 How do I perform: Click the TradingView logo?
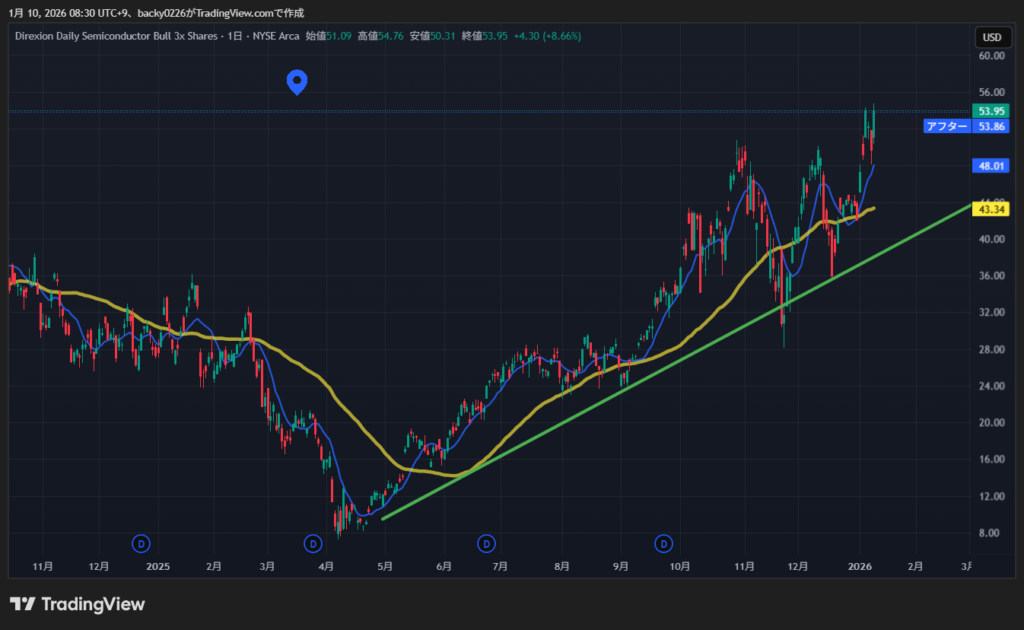[77, 604]
